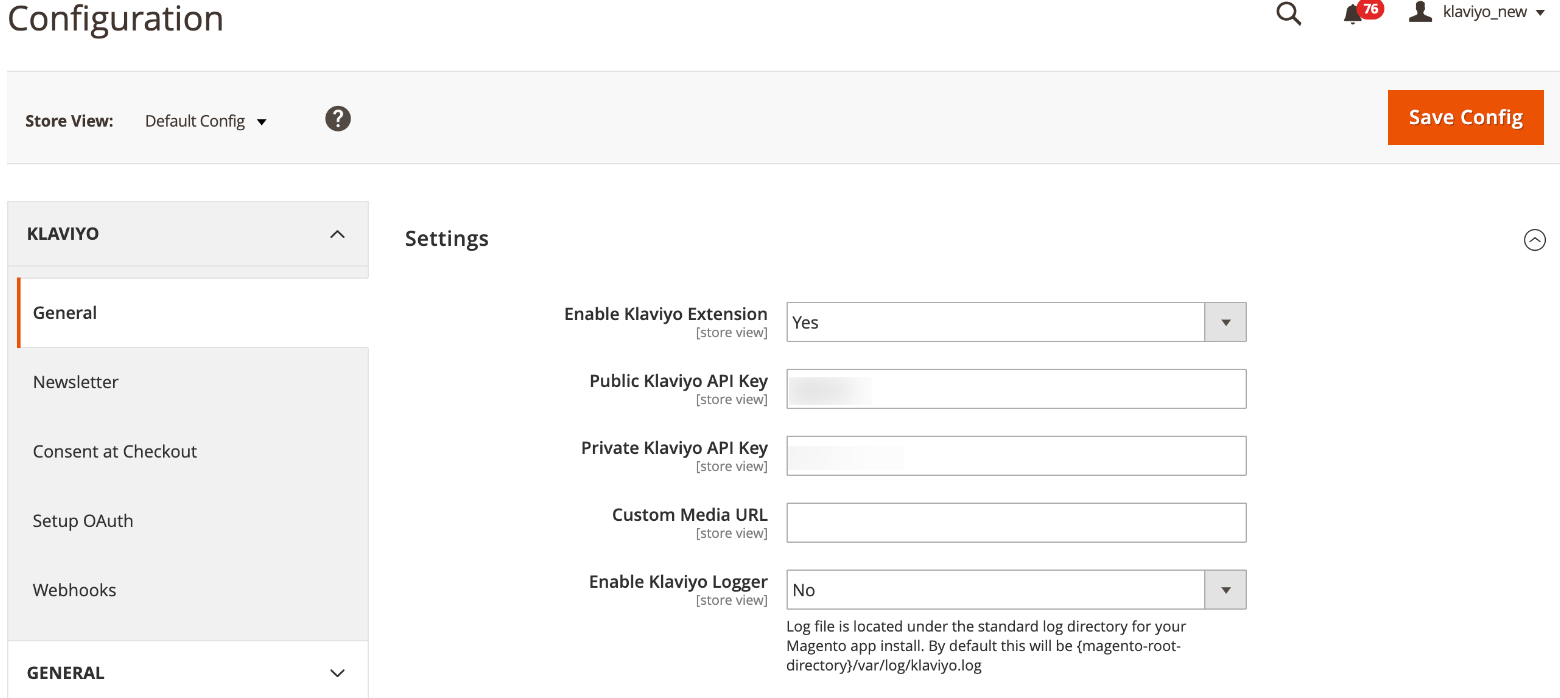The height and width of the screenshot is (698, 1560).
Task: Open Store View Default Config switcher
Action: click(x=206, y=121)
